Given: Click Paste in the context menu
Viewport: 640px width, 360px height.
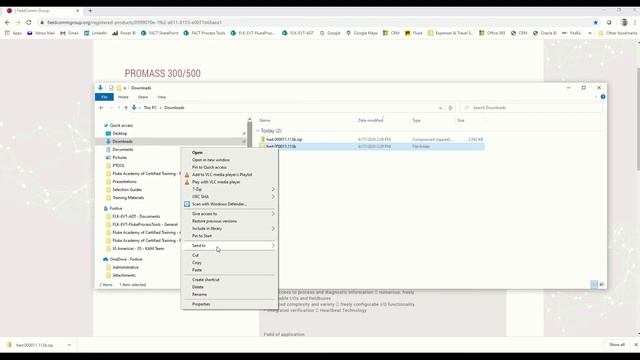Looking at the screenshot, I should (x=197, y=270).
